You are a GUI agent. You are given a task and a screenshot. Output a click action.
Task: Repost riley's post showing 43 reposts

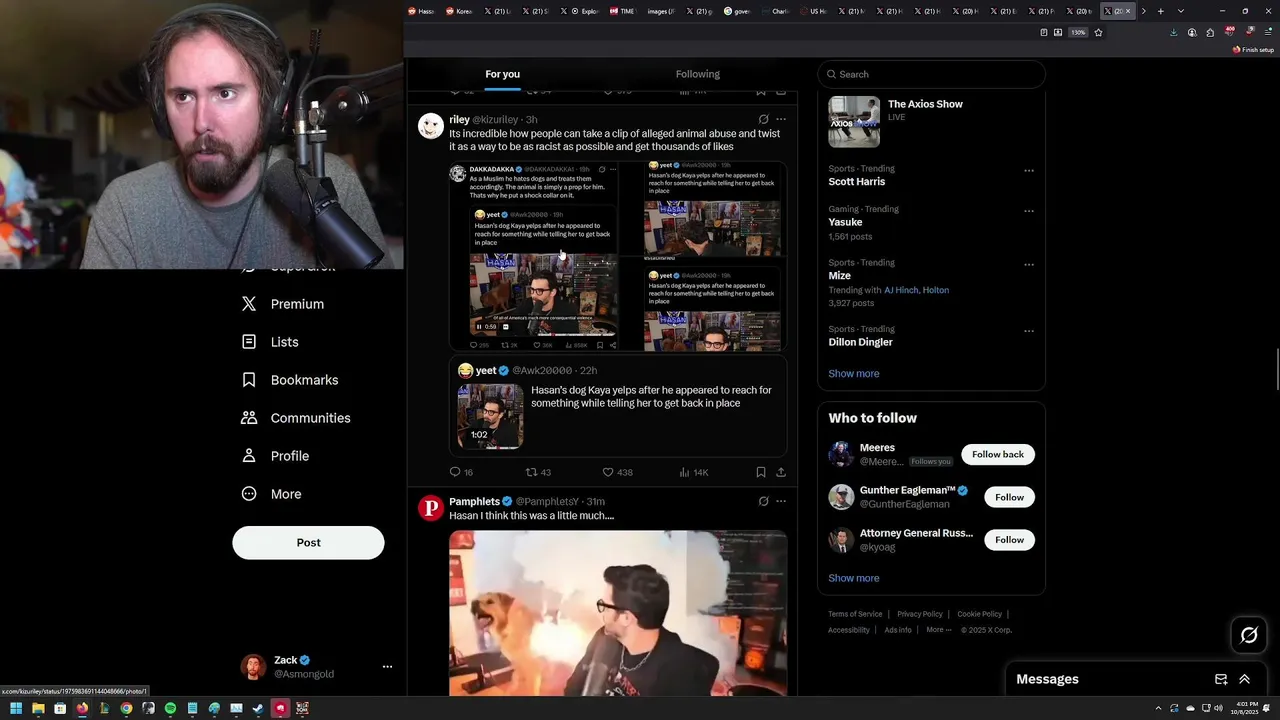coord(538,472)
